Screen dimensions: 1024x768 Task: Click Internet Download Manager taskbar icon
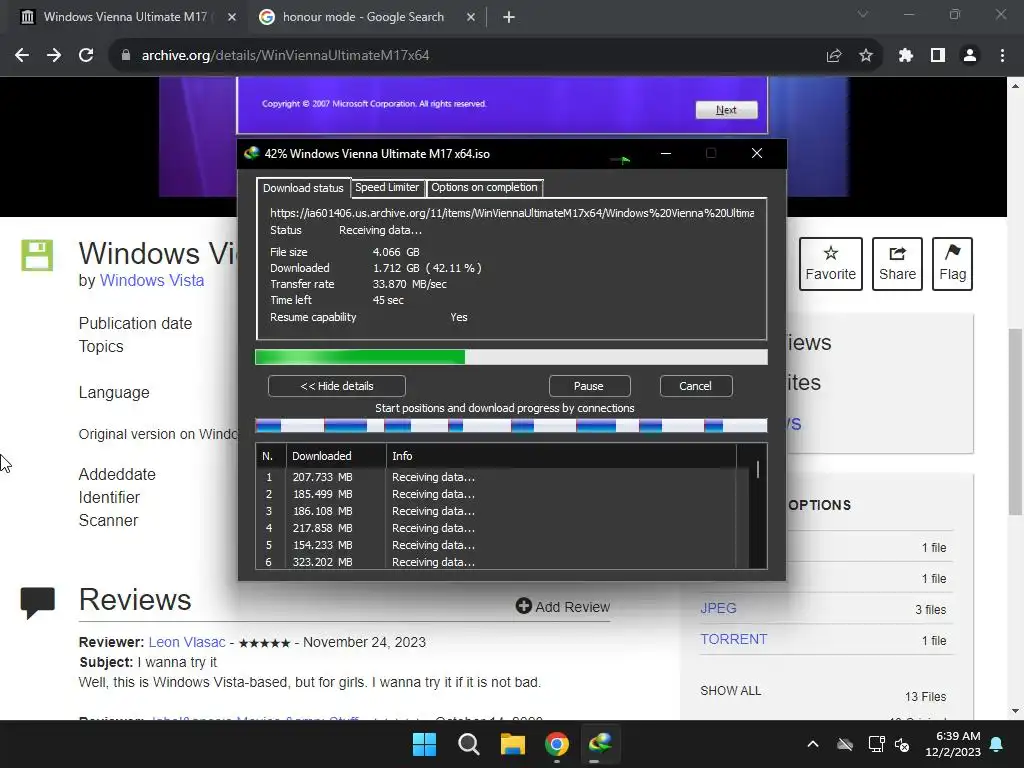click(600, 744)
